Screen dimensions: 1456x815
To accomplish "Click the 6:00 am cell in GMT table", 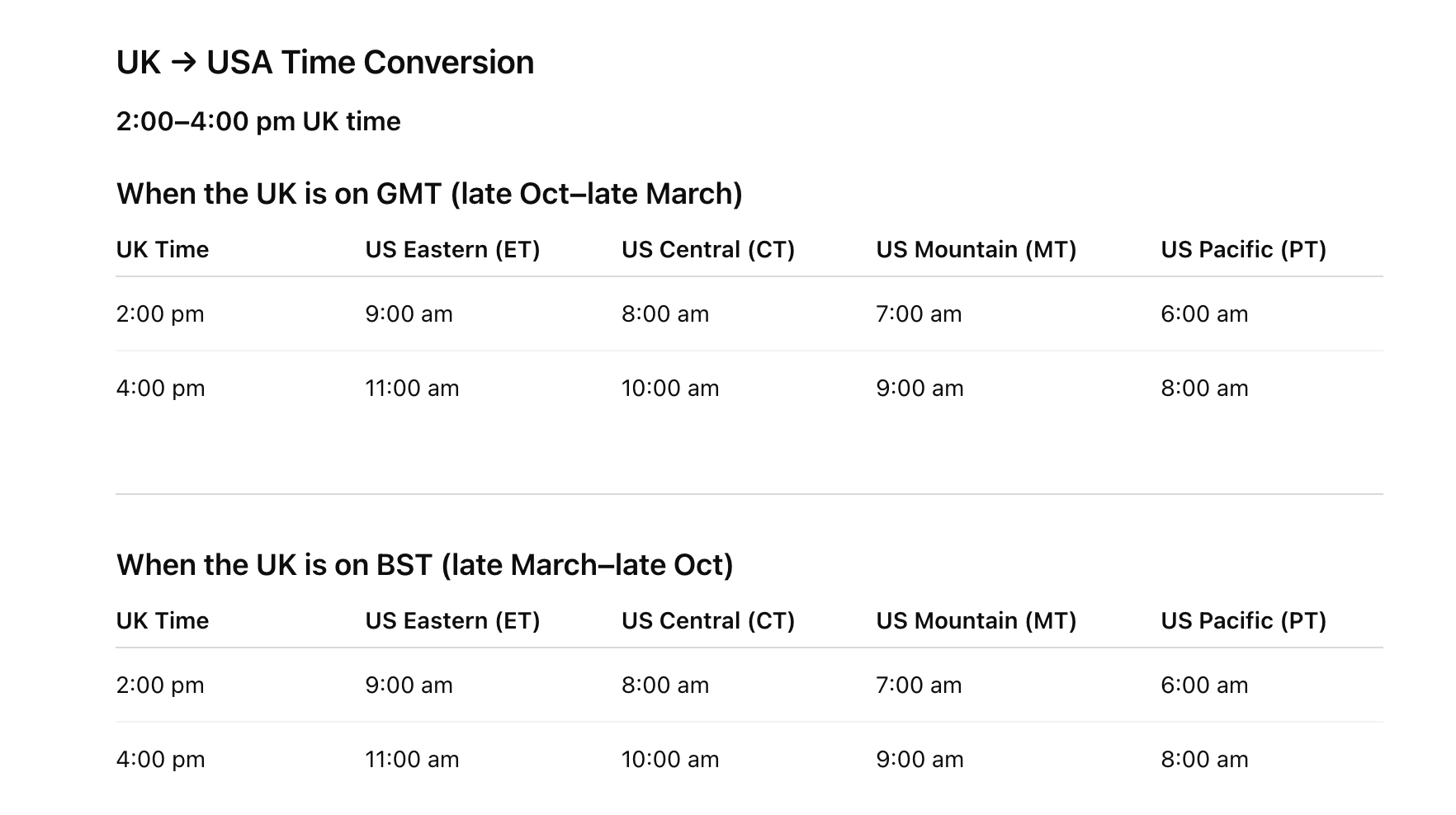I will [1204, 314].
